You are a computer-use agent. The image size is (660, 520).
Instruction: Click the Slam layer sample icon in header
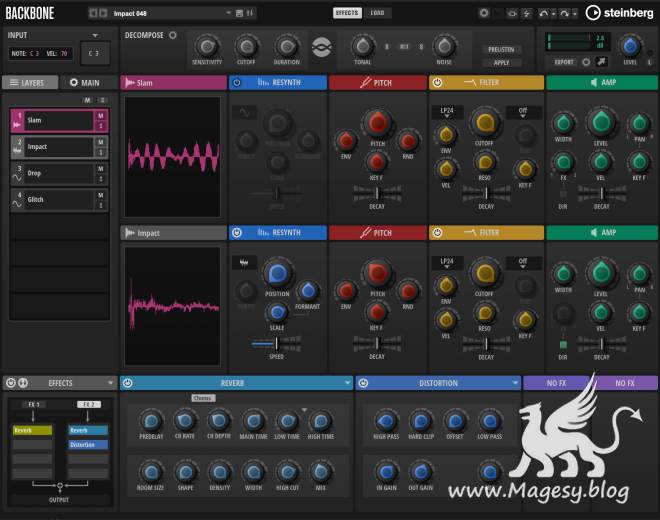(130, 83)
